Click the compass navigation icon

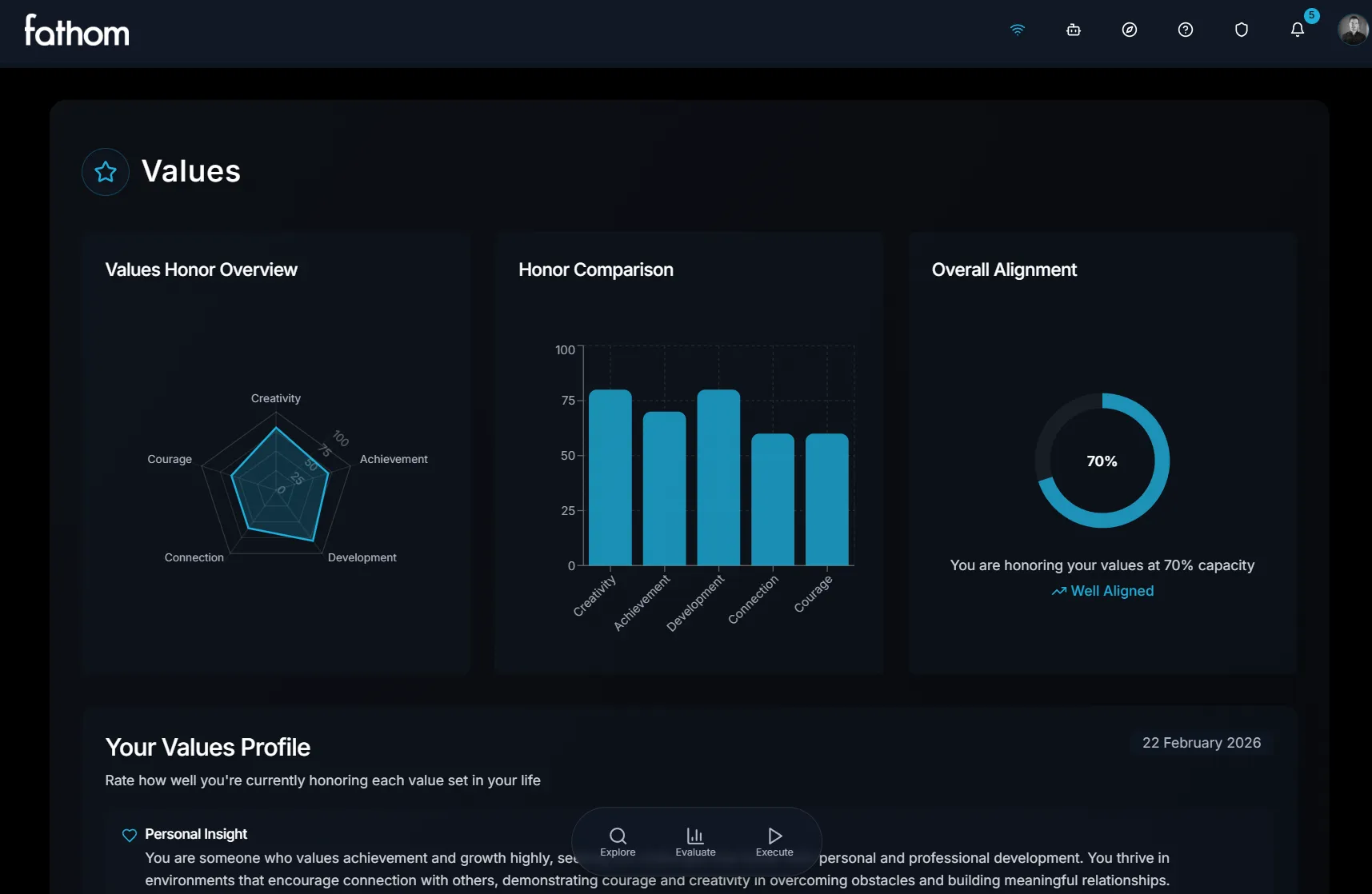1129,30
